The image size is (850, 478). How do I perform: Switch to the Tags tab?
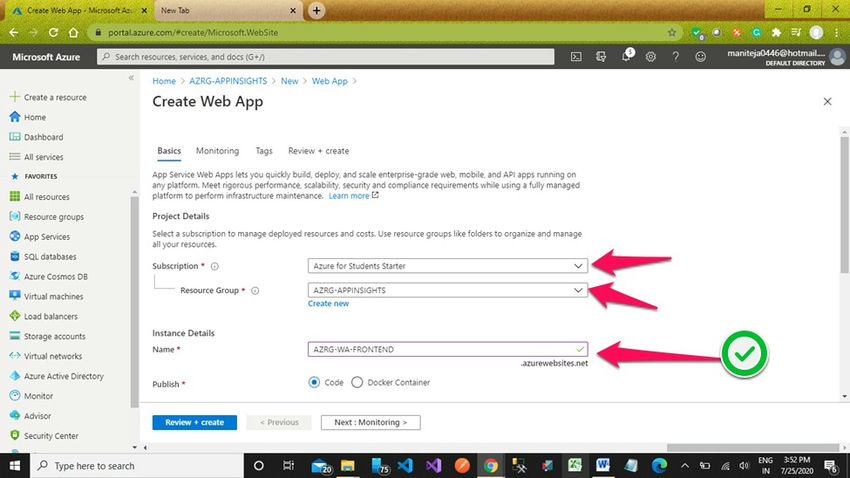pyautogui.click(x=264, y=151)
